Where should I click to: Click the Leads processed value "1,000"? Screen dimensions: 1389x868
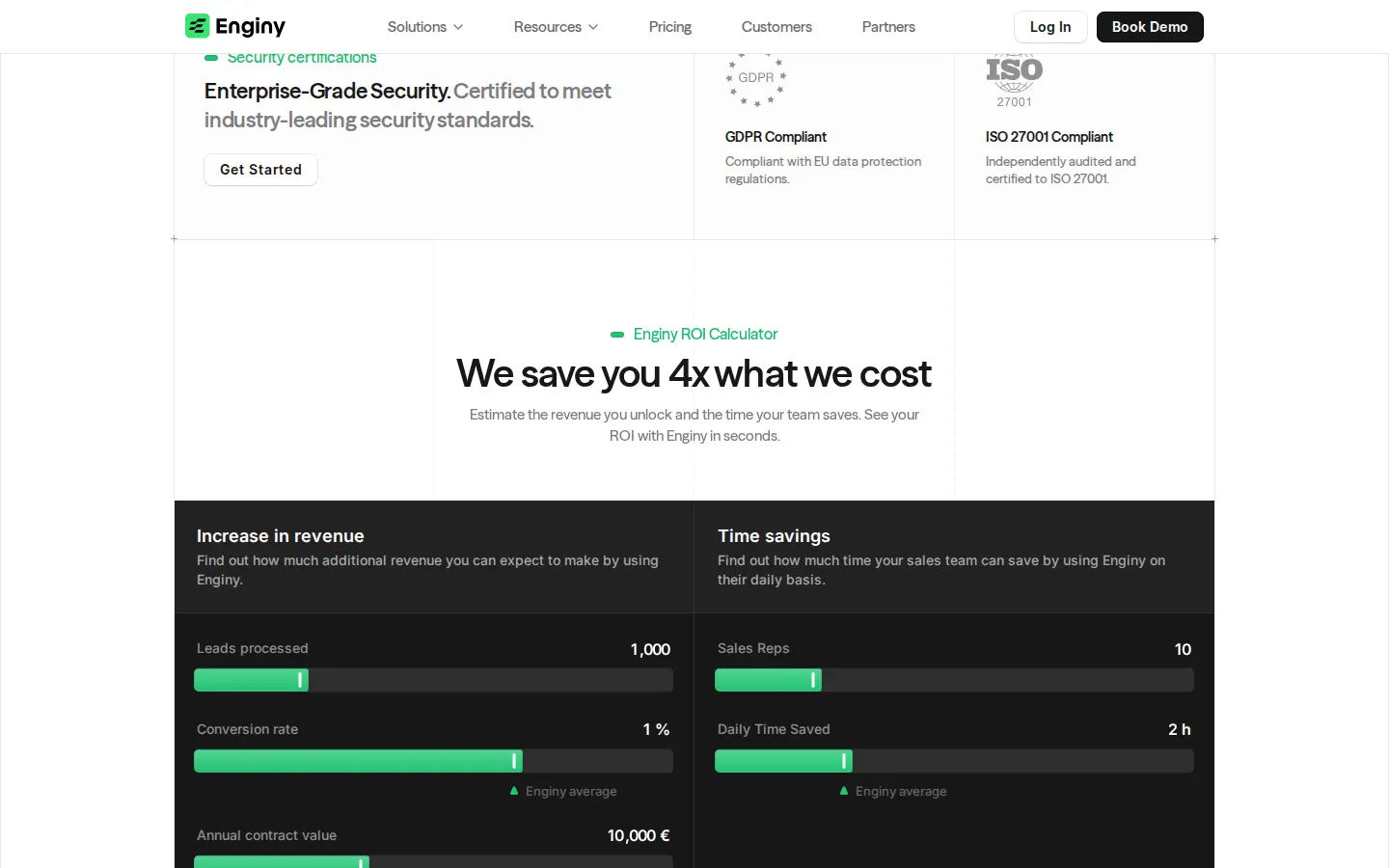650,649
